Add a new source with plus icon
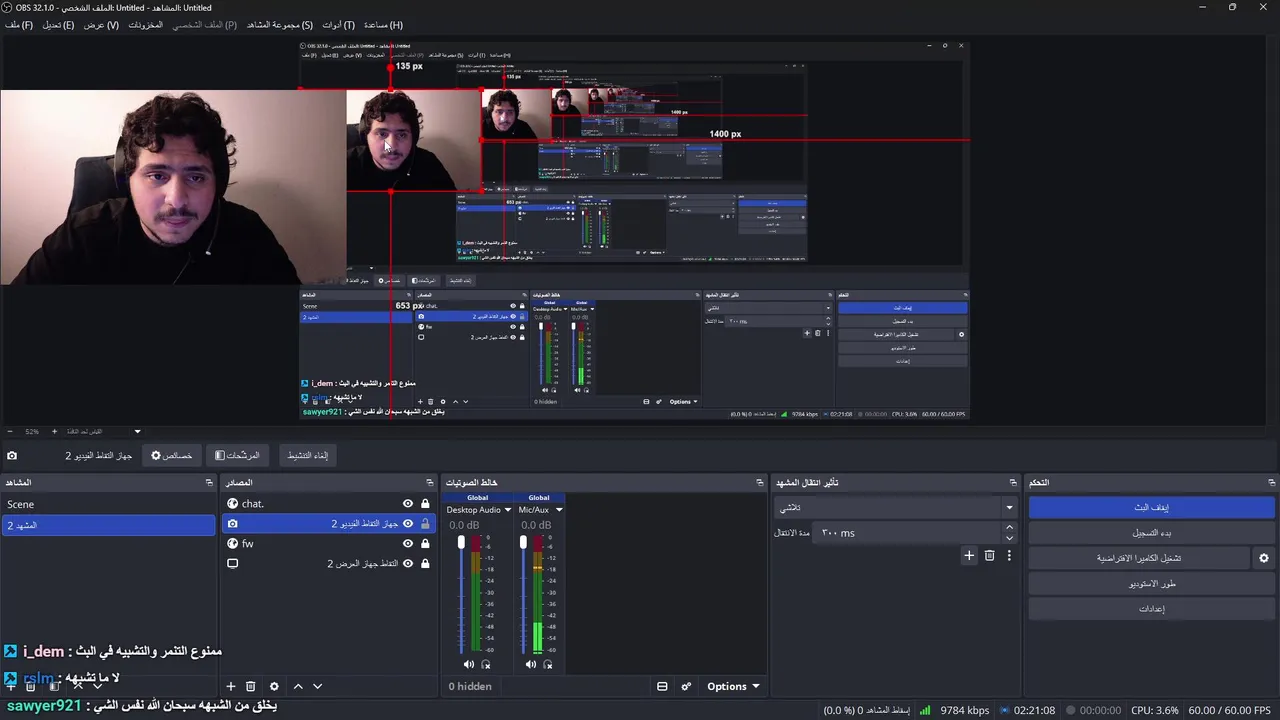The width and height of the screenshot is (1280, 720). click(230, 686)
